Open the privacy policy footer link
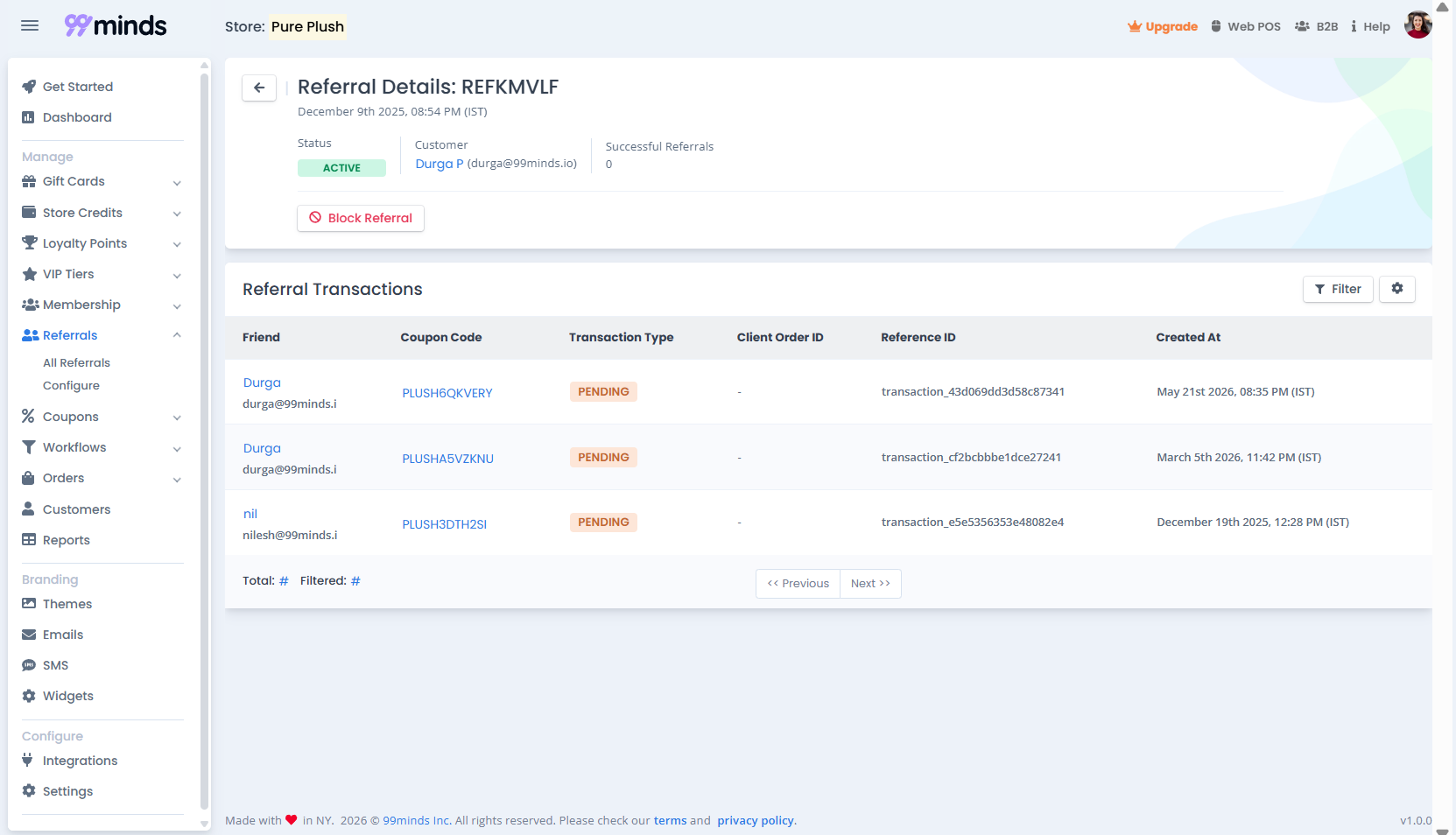 756,821
